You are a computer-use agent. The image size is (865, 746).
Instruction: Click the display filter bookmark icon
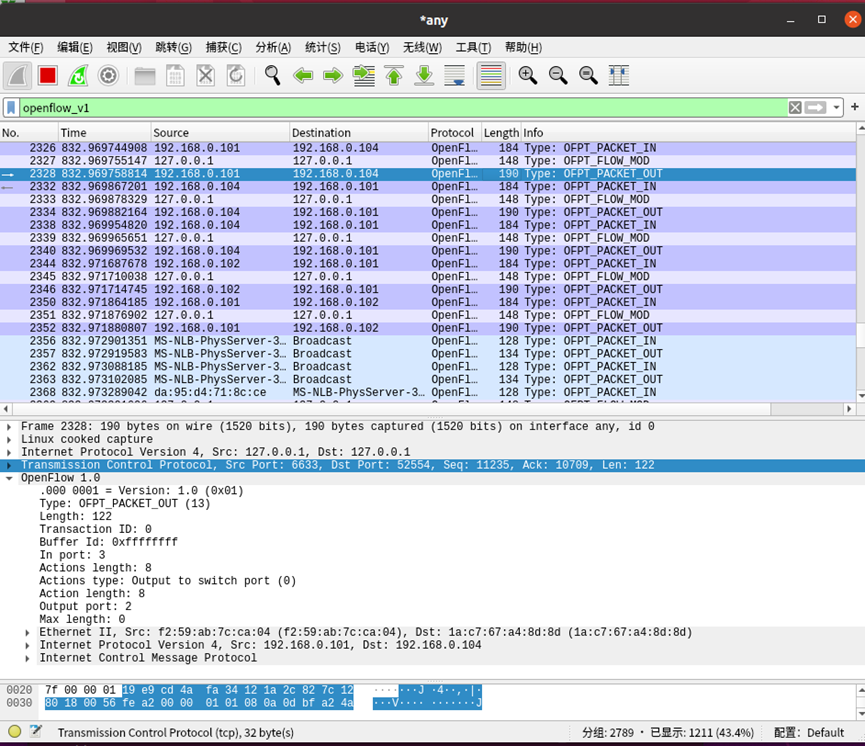click(x=11, y=107)
